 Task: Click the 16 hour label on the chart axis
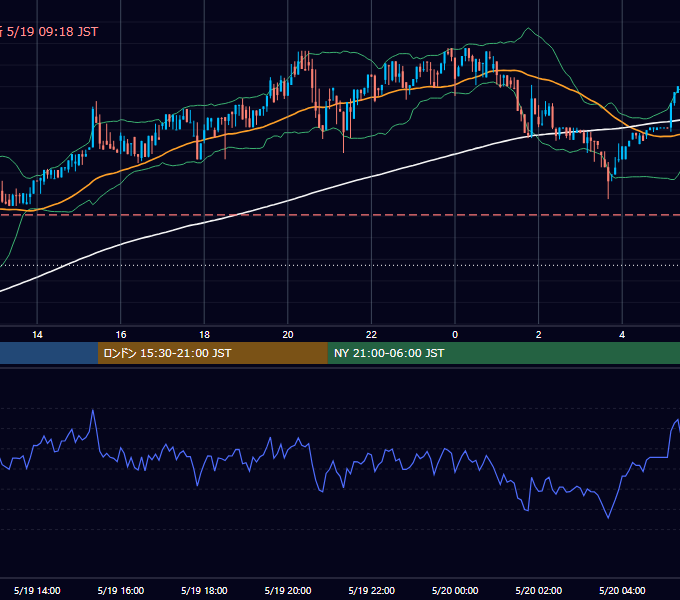(121, 335)
